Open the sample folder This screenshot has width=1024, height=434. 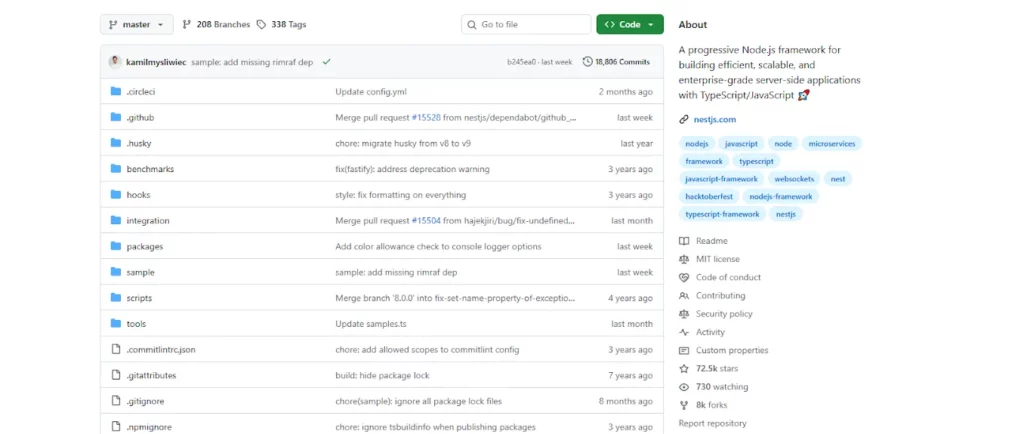click(x=140, y=272)
